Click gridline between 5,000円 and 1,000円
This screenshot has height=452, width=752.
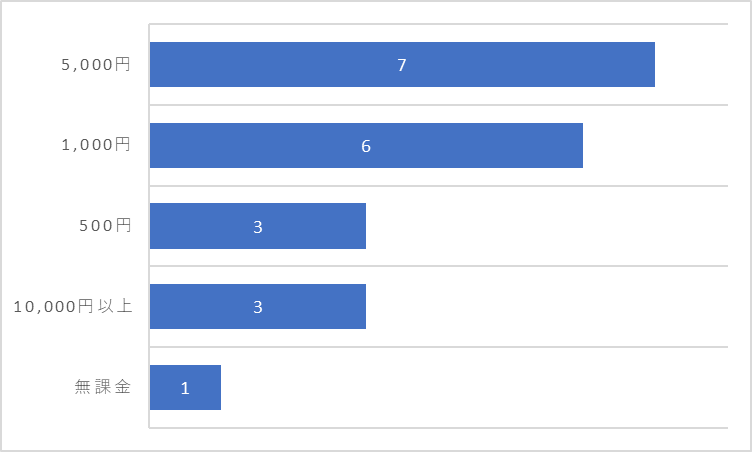[x=439, y=105]
